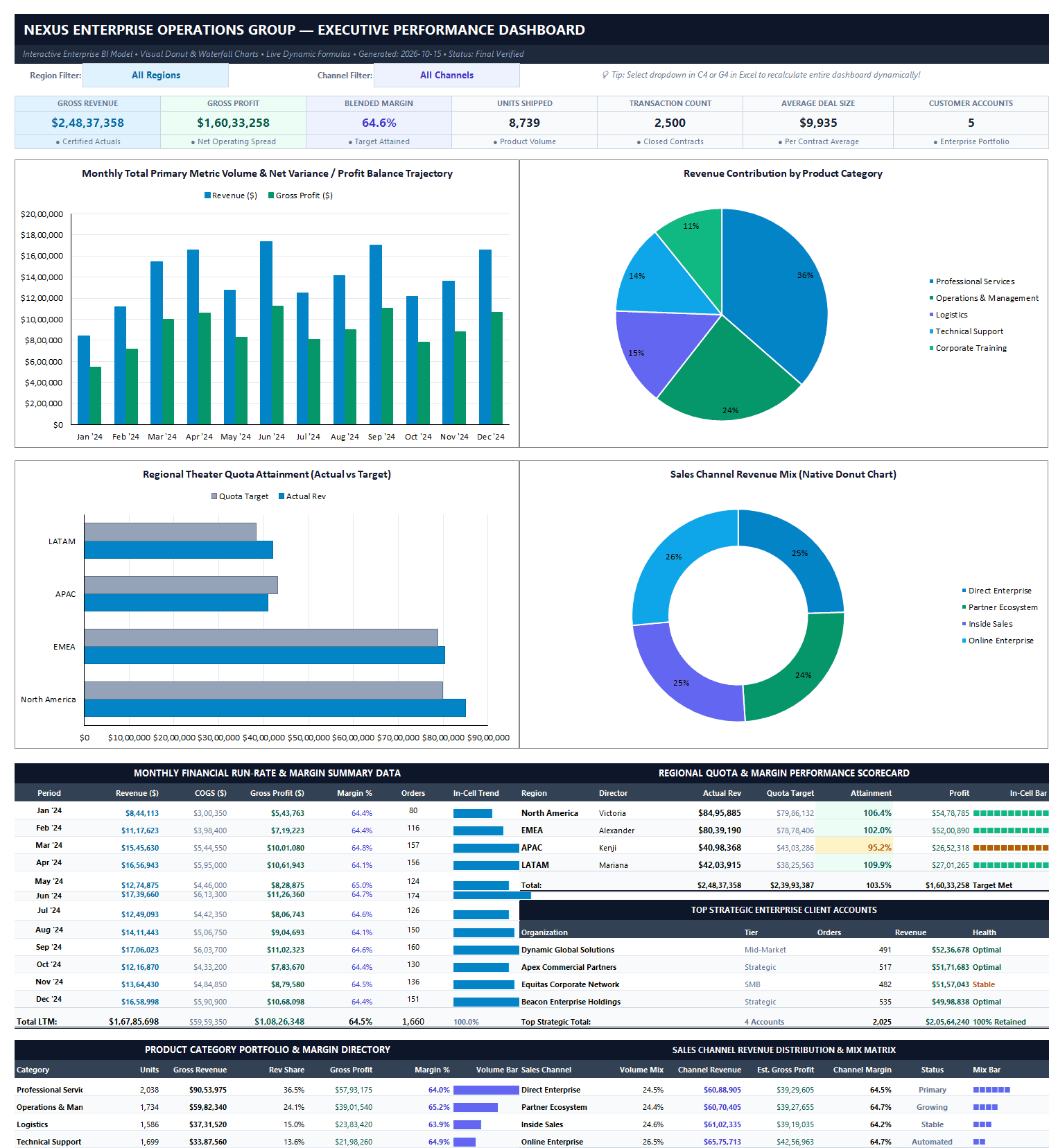Select Technical Support gross revenue $33,87,560
Image resolution: width=1049 pixels, height=1148 pixels.
(208, 1142)
